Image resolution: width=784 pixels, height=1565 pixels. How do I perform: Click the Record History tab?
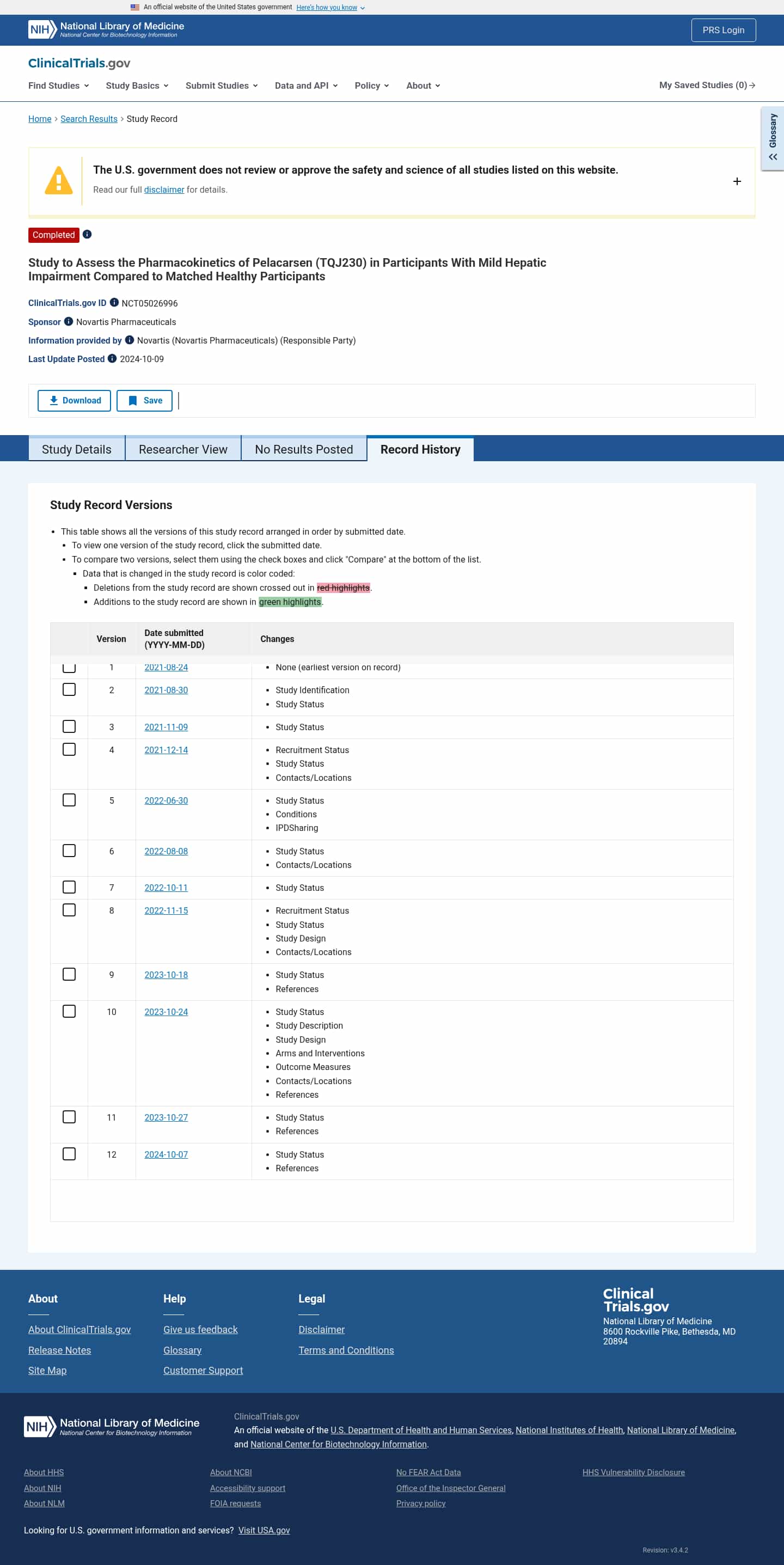coord(420,449)
